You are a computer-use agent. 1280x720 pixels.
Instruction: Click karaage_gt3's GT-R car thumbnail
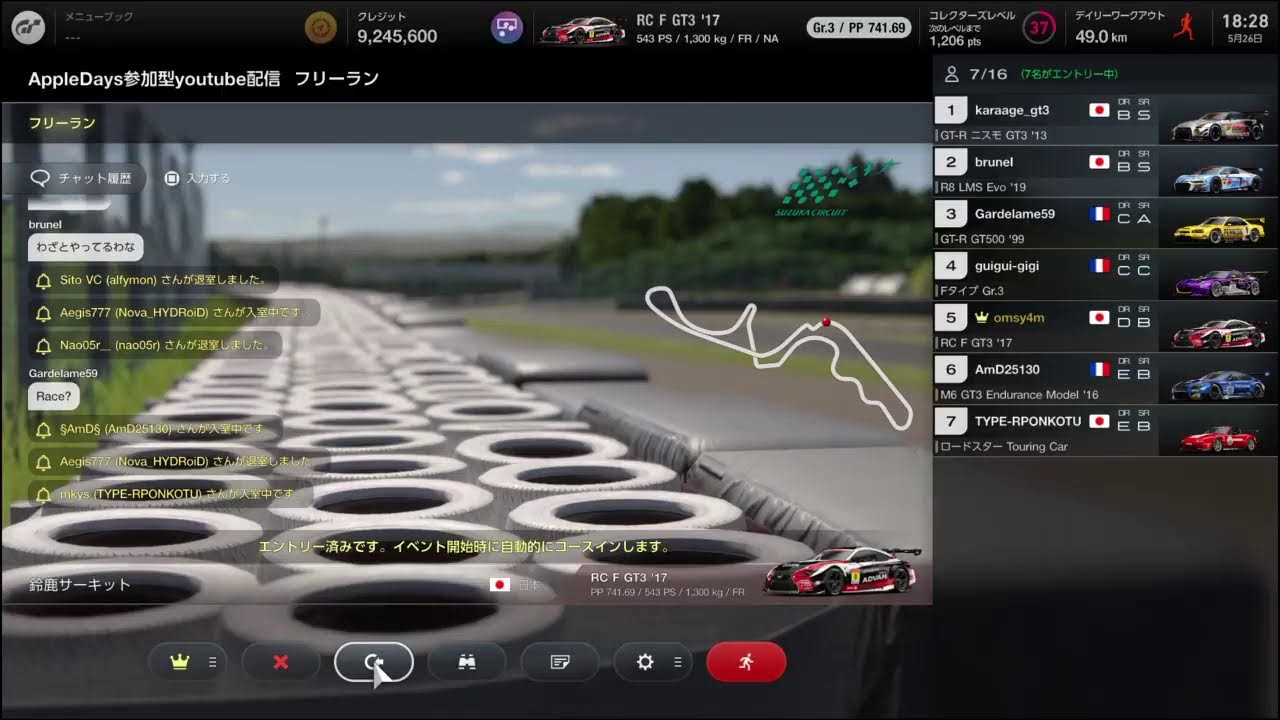tap(1217, 124)
